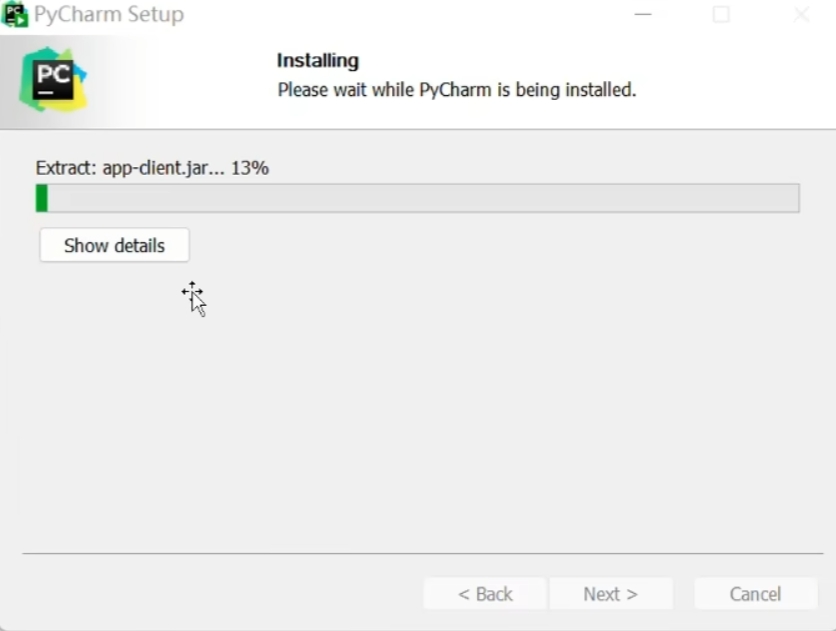This screenshot has width=836, height=631.
Task: Click the "PyCharm Setup" window title text
Action: click(109, 15)
